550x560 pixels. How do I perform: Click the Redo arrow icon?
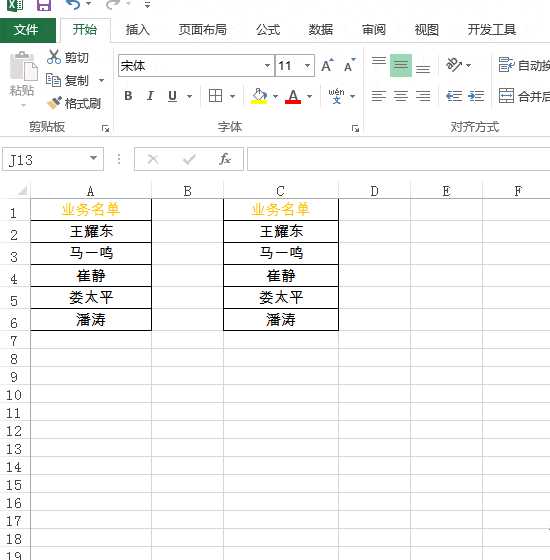tap(113, 5)
